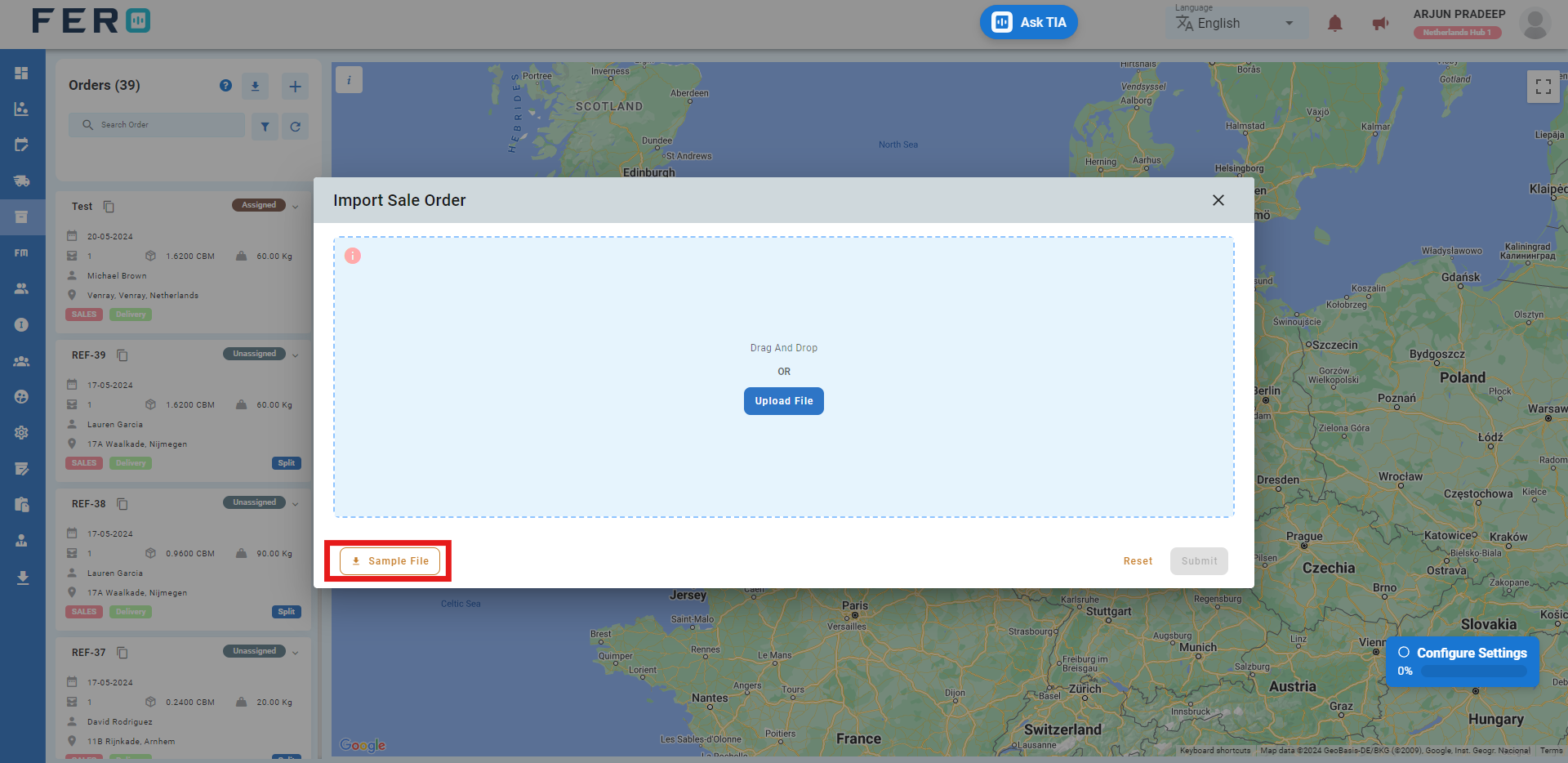Open the delivery truck sidebar icon
1568x763 pixels.
[x=22, y=181]
